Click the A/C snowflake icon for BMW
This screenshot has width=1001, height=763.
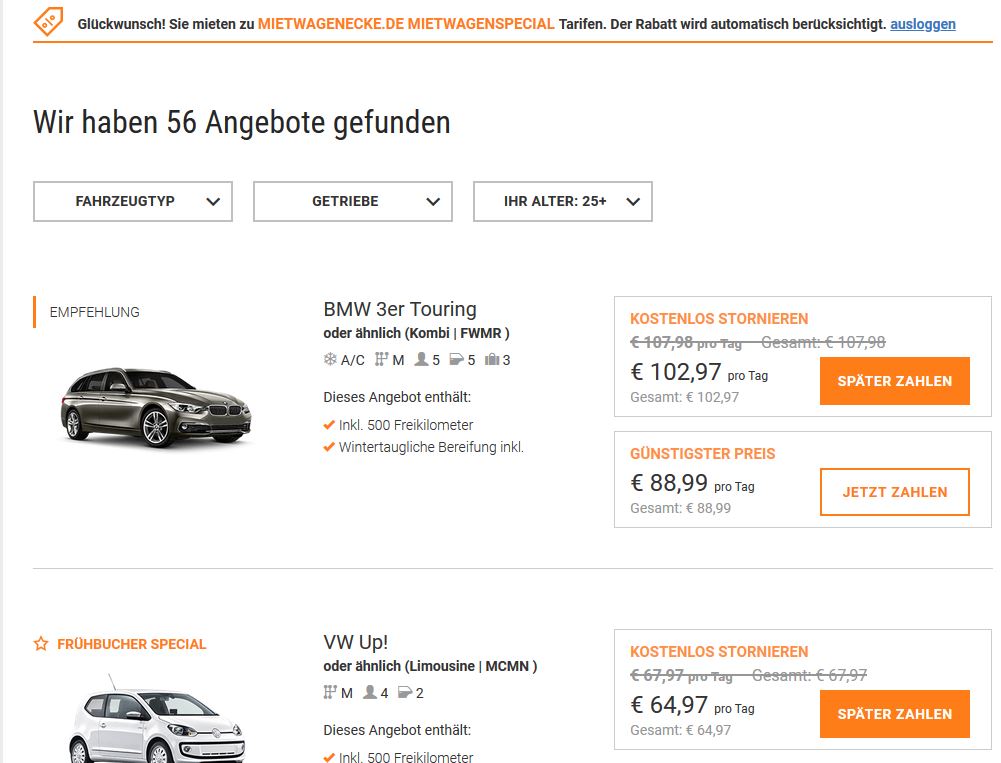point(330,360)
